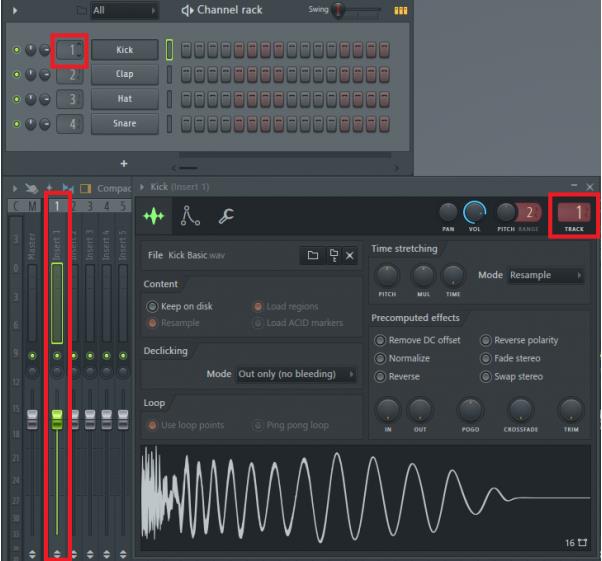This screenshot has height=561, width=602.
Task: Open the sample file browser folder icon
Action: click(313, 255)
